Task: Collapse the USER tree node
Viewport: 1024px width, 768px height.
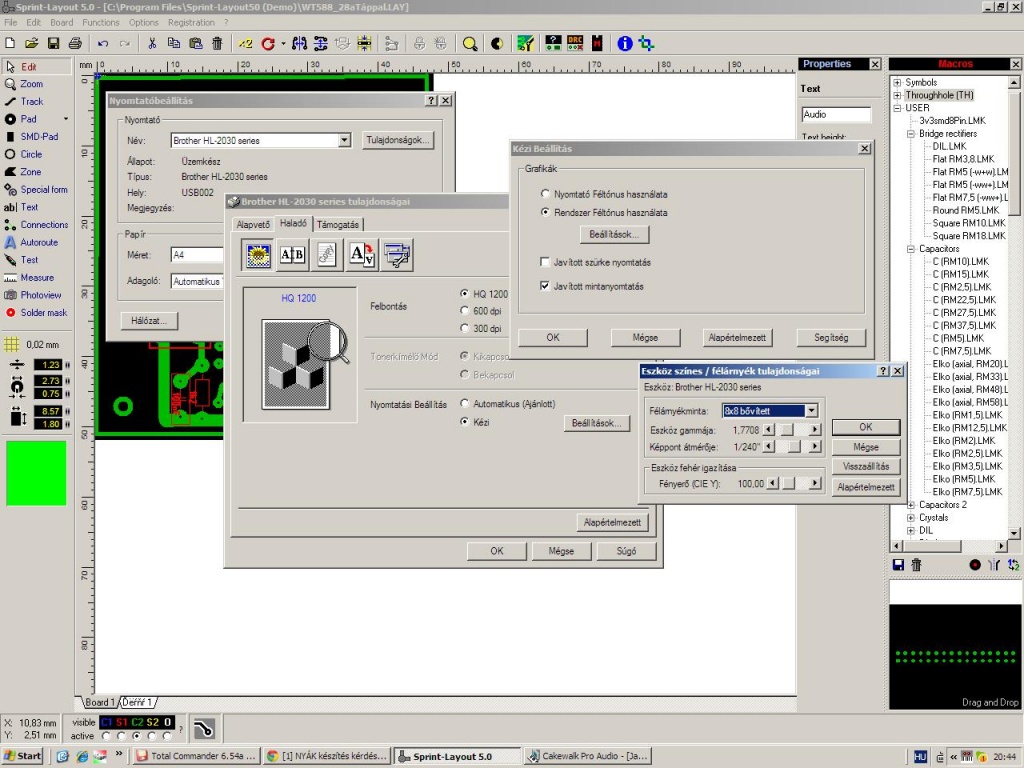Action: 897,108
